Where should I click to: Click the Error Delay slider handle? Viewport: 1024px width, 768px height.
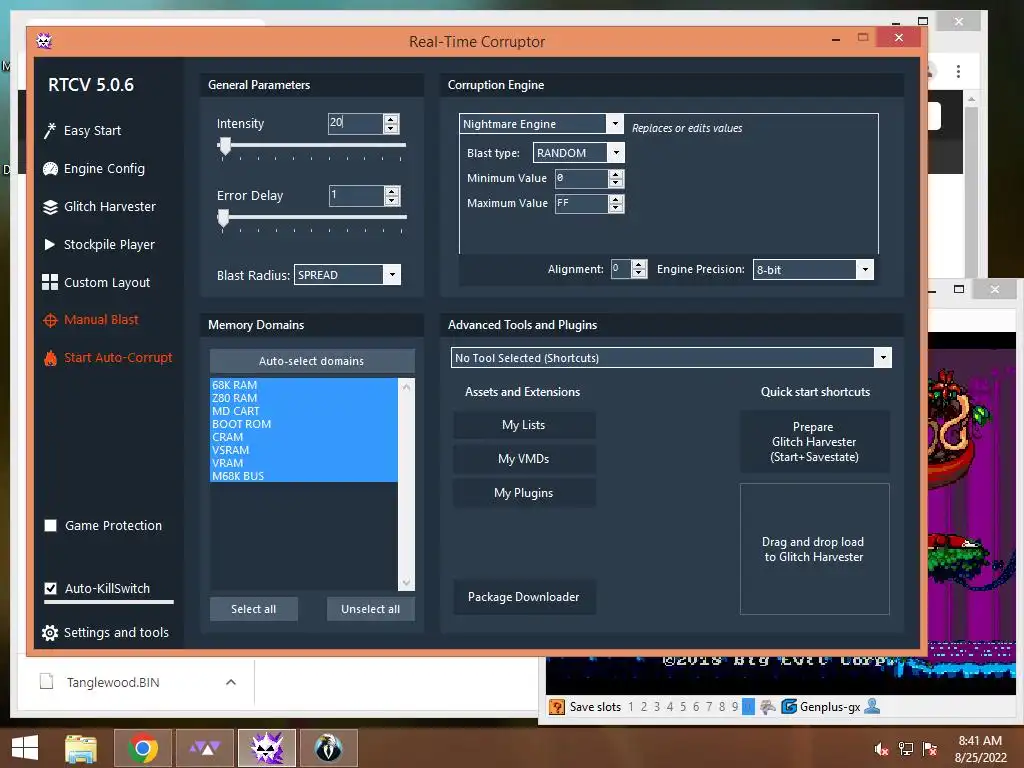coord(223,218)
